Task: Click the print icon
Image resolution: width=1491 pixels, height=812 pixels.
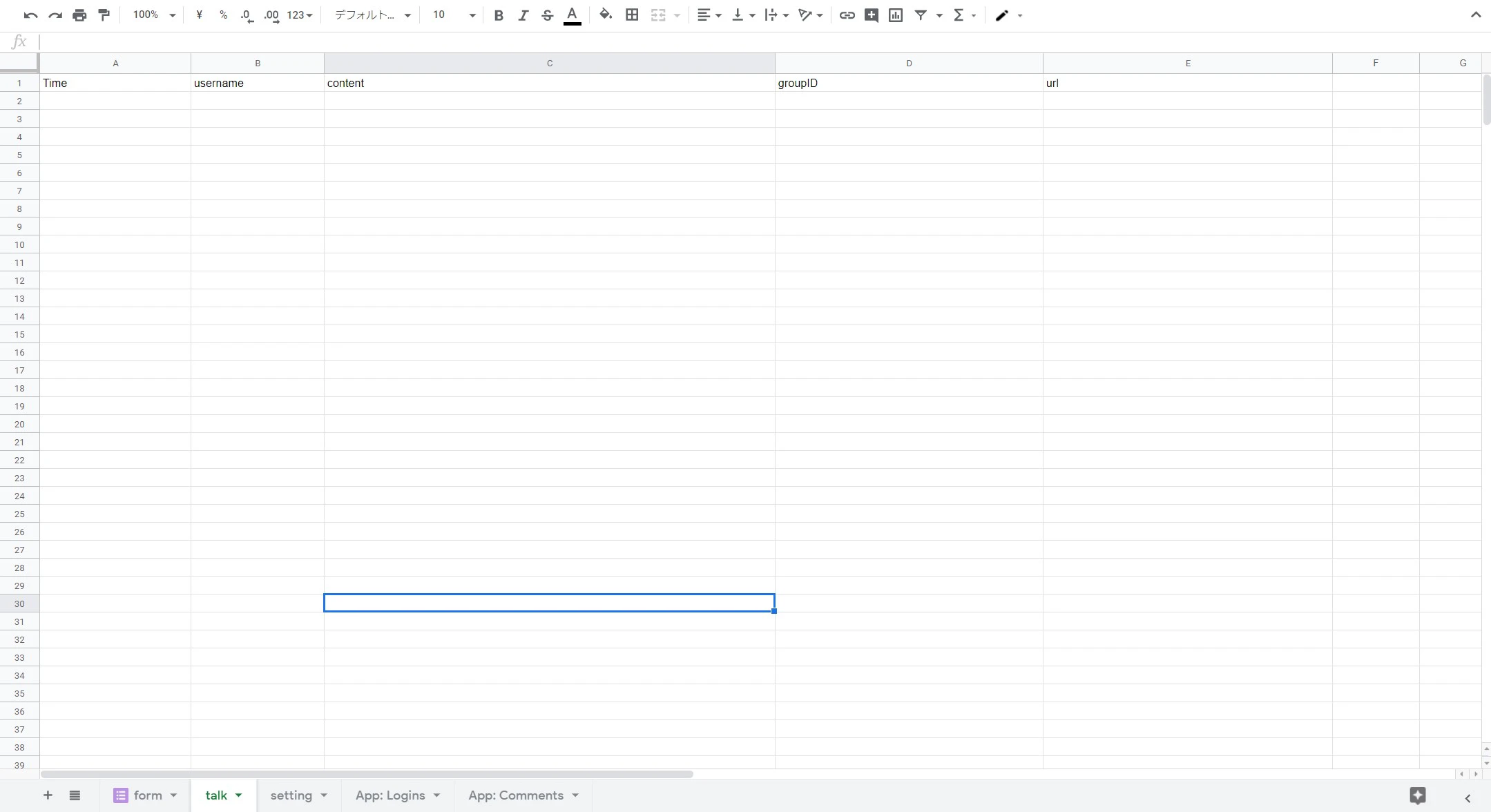Action: (79, 15)
